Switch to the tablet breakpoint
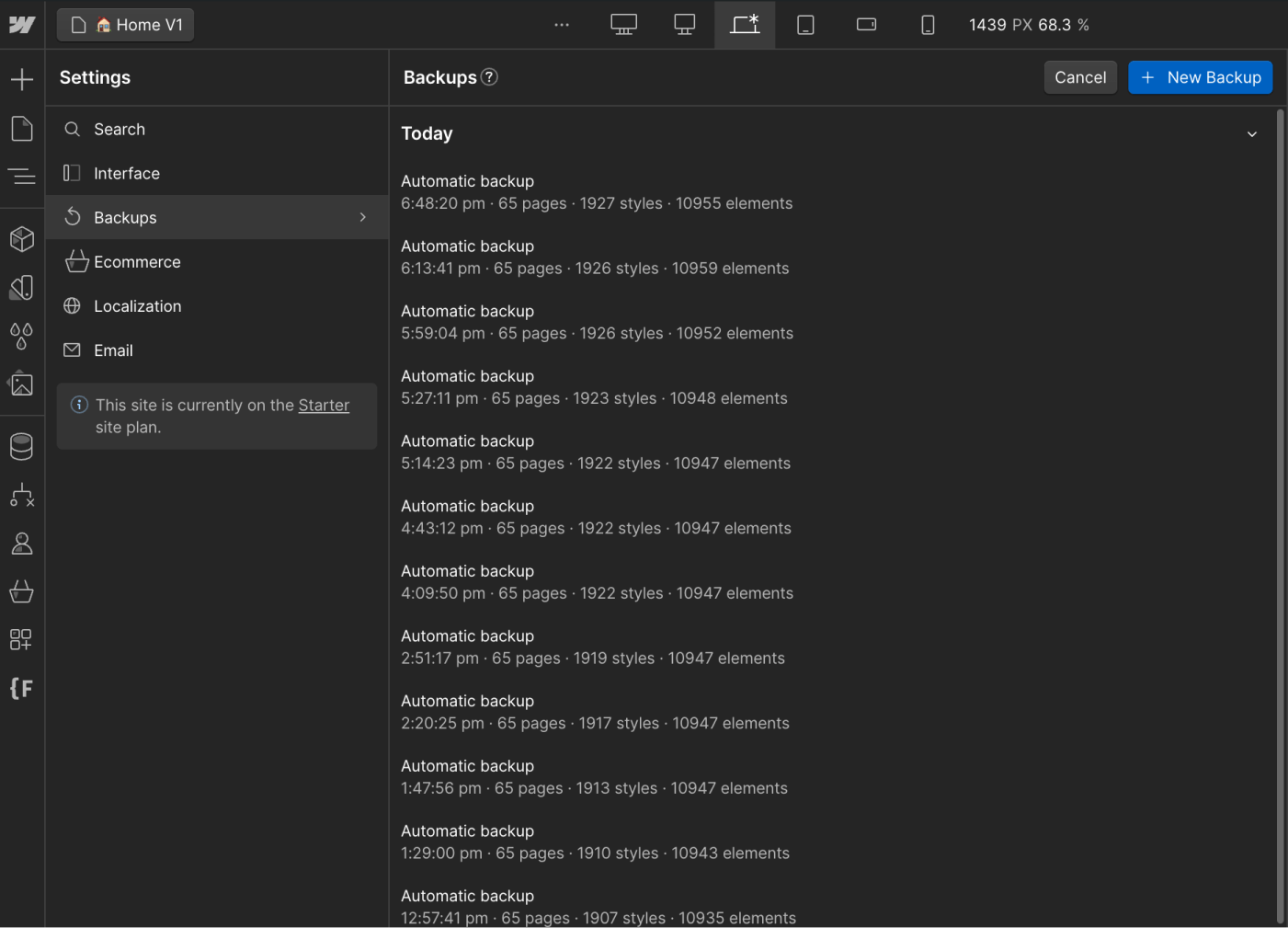 click(805, 25)
